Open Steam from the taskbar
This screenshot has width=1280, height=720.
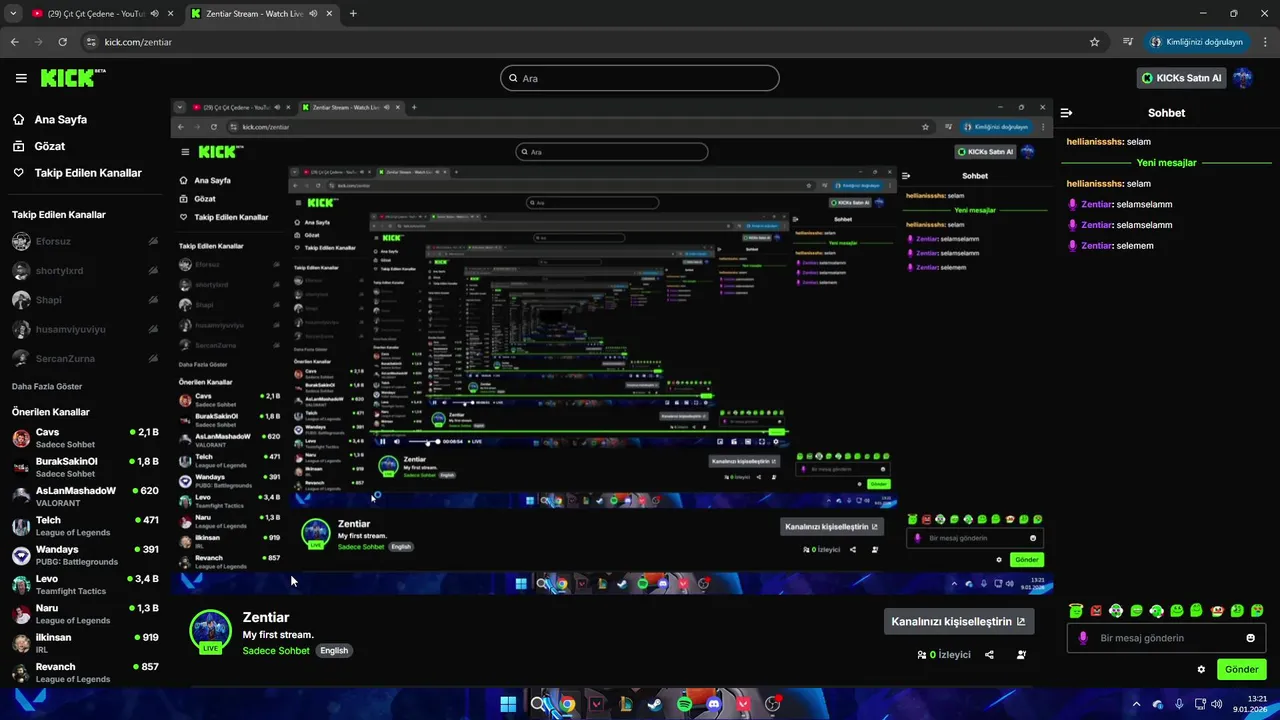point(654,704)
